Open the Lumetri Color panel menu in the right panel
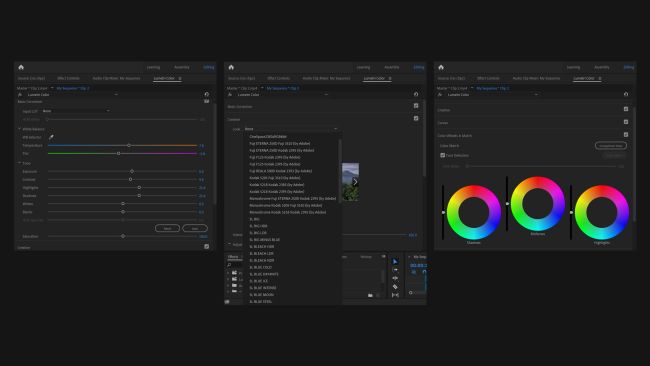Viewport: 650px width, 366px height. [600, 78]
